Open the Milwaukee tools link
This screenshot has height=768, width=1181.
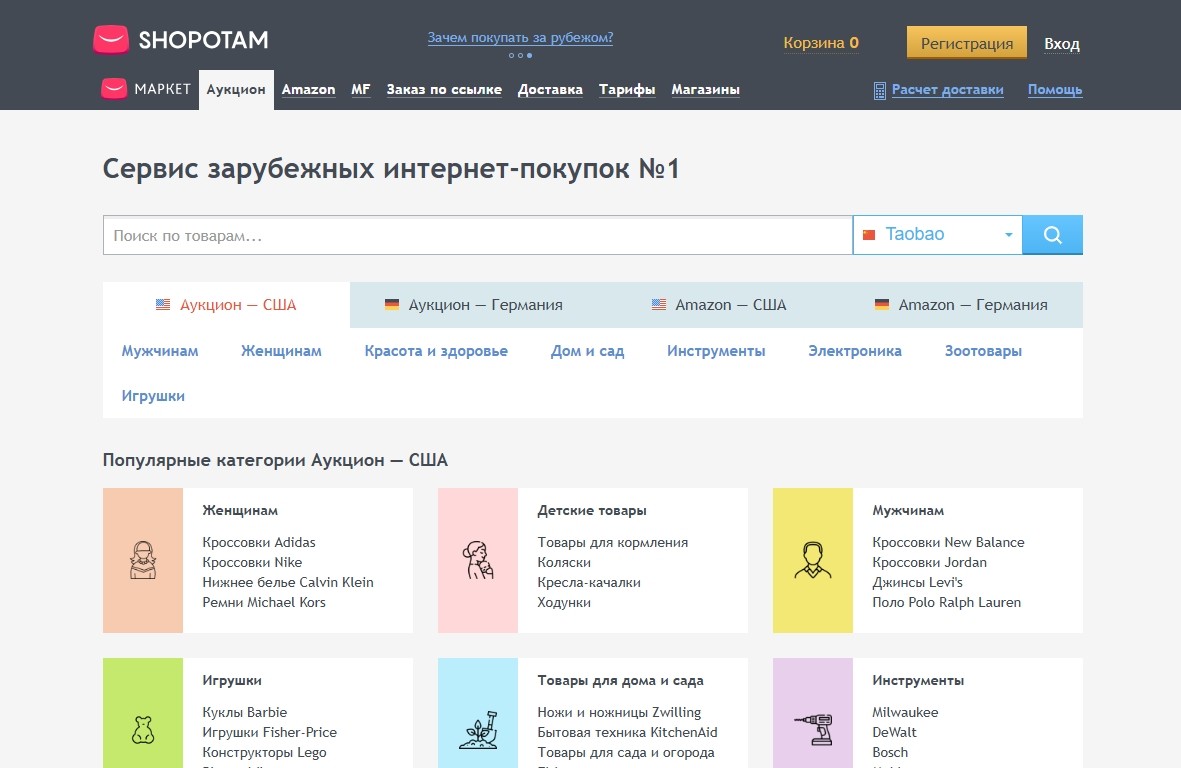point(905,712)
